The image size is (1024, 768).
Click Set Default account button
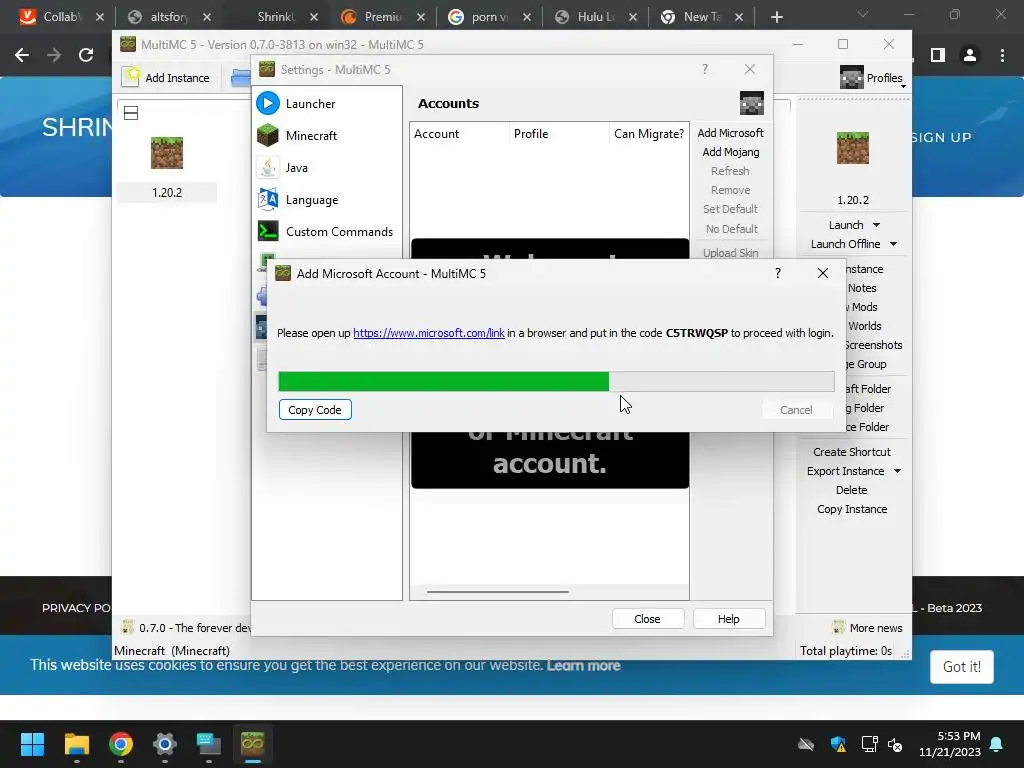tap(730, 209)
